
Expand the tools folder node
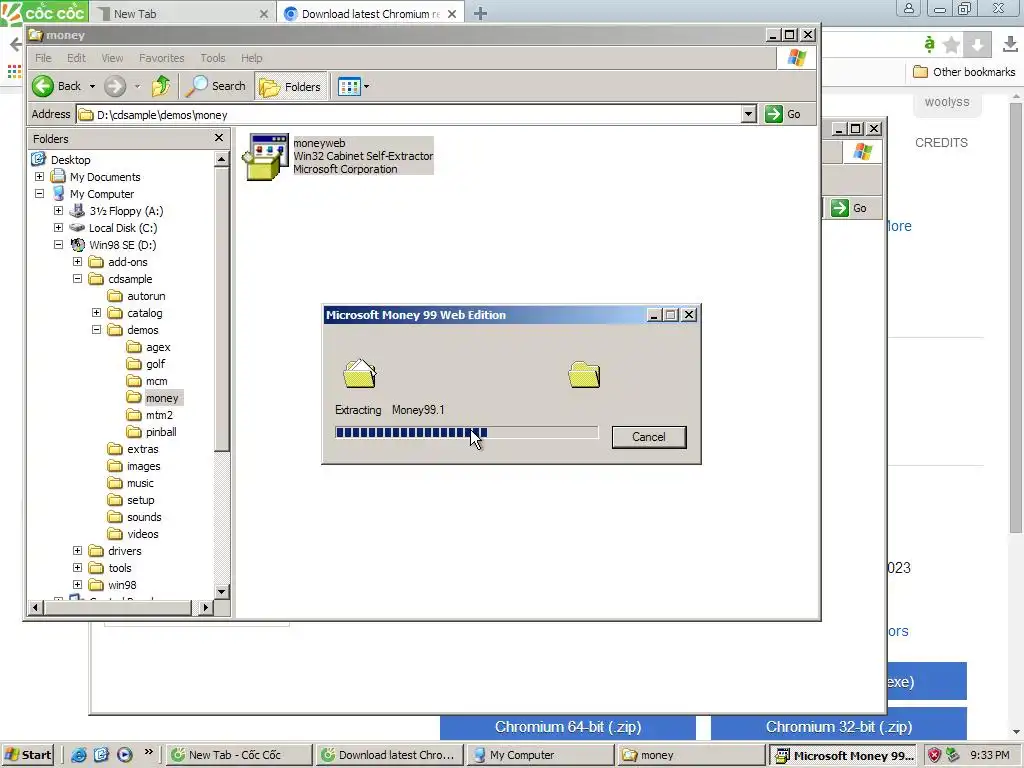[77, 568]
